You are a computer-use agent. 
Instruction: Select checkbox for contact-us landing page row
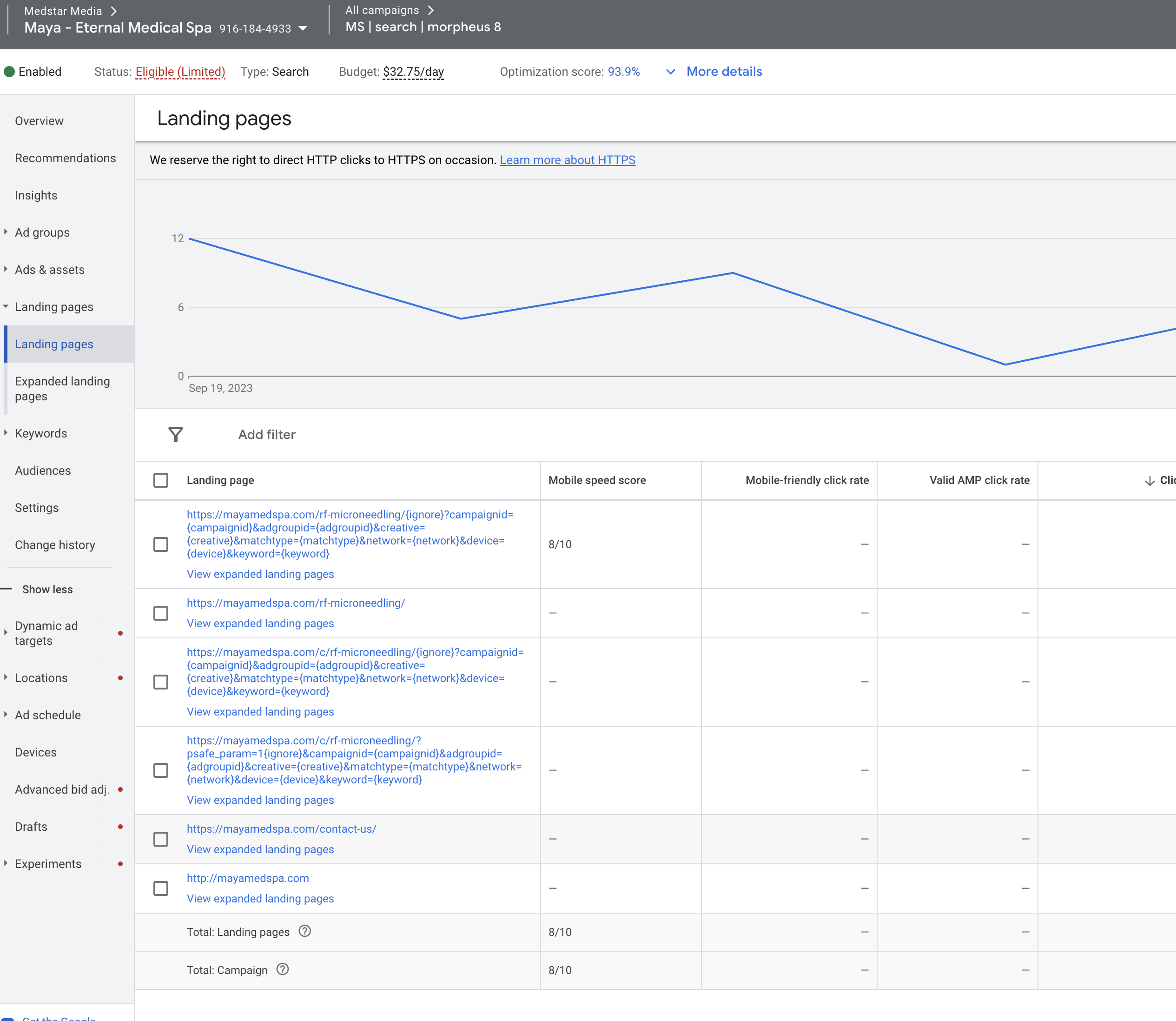(x=161, y=839)
